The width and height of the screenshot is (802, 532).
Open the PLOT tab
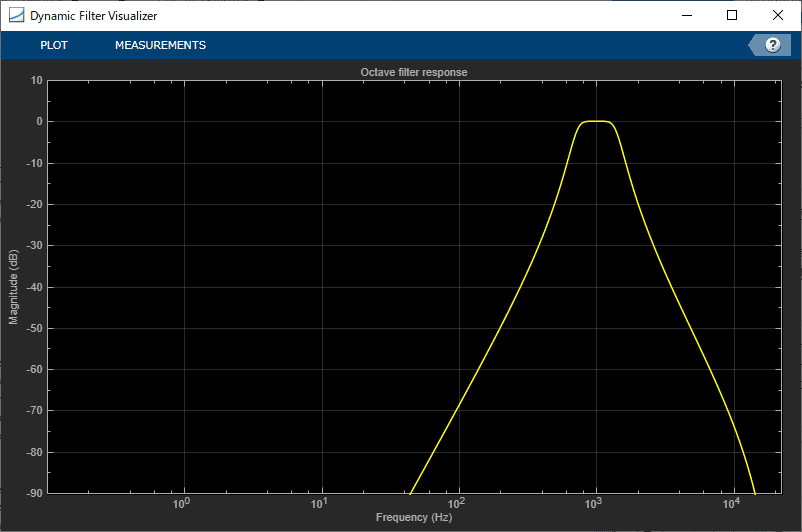point(54,45)
